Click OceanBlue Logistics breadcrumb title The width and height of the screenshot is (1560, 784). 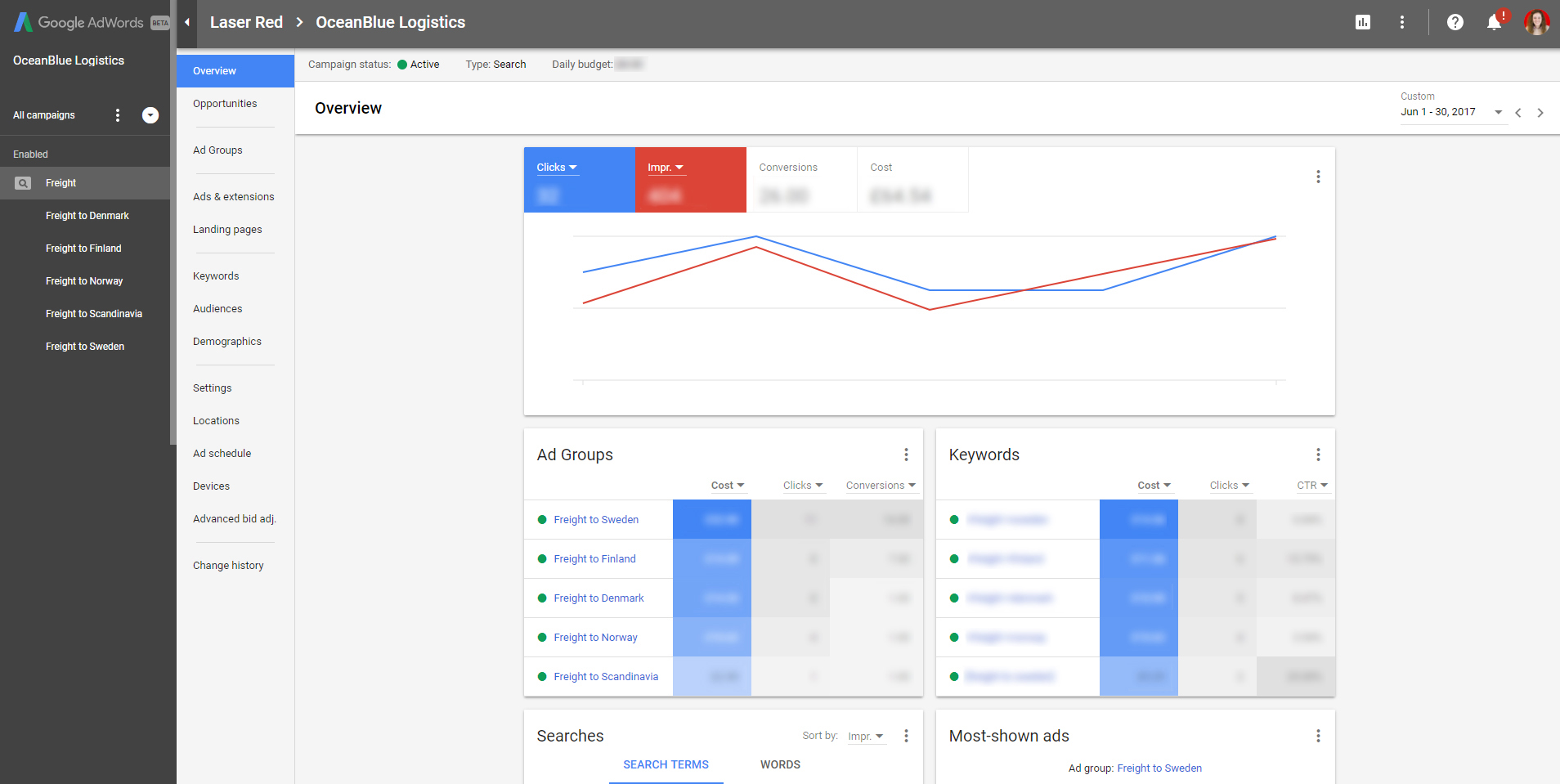pos(391,22)
